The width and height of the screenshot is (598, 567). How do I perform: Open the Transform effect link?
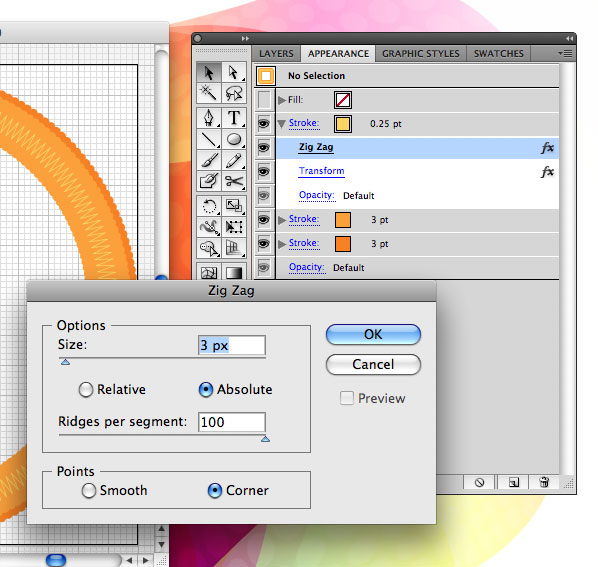[322, 171]
